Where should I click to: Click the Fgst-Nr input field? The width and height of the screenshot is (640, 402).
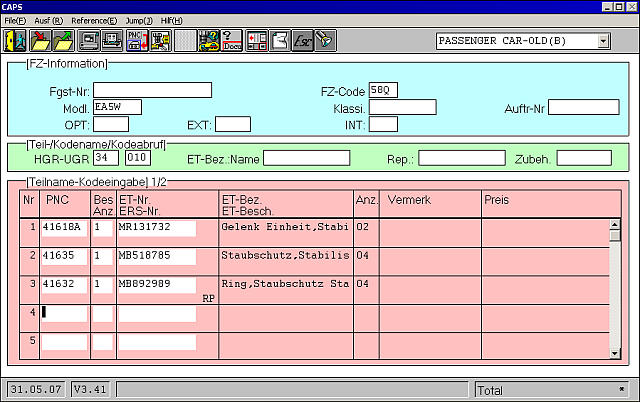tap(152, 90)
